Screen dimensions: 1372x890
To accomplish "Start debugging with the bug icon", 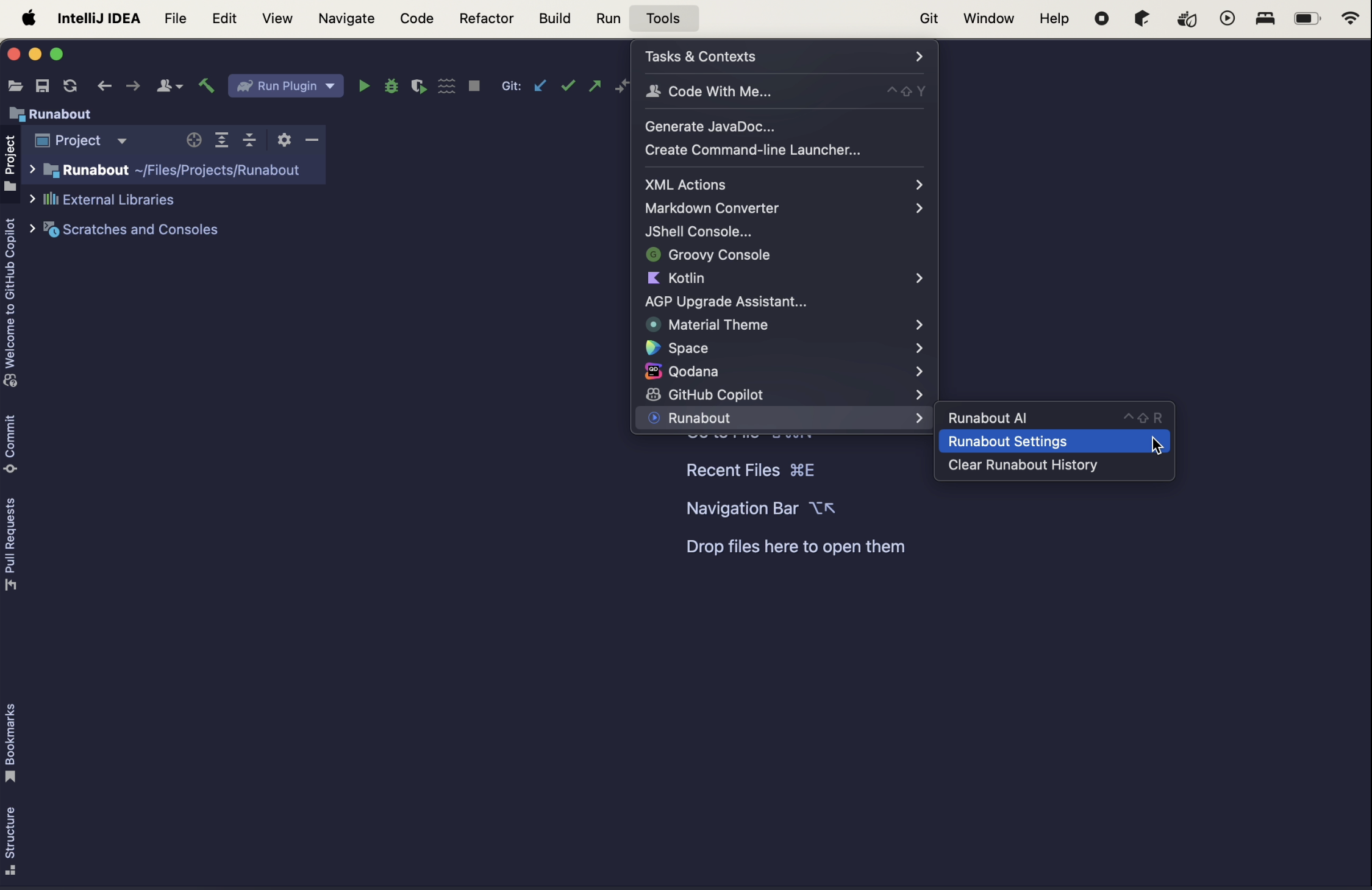I will 391,86.
